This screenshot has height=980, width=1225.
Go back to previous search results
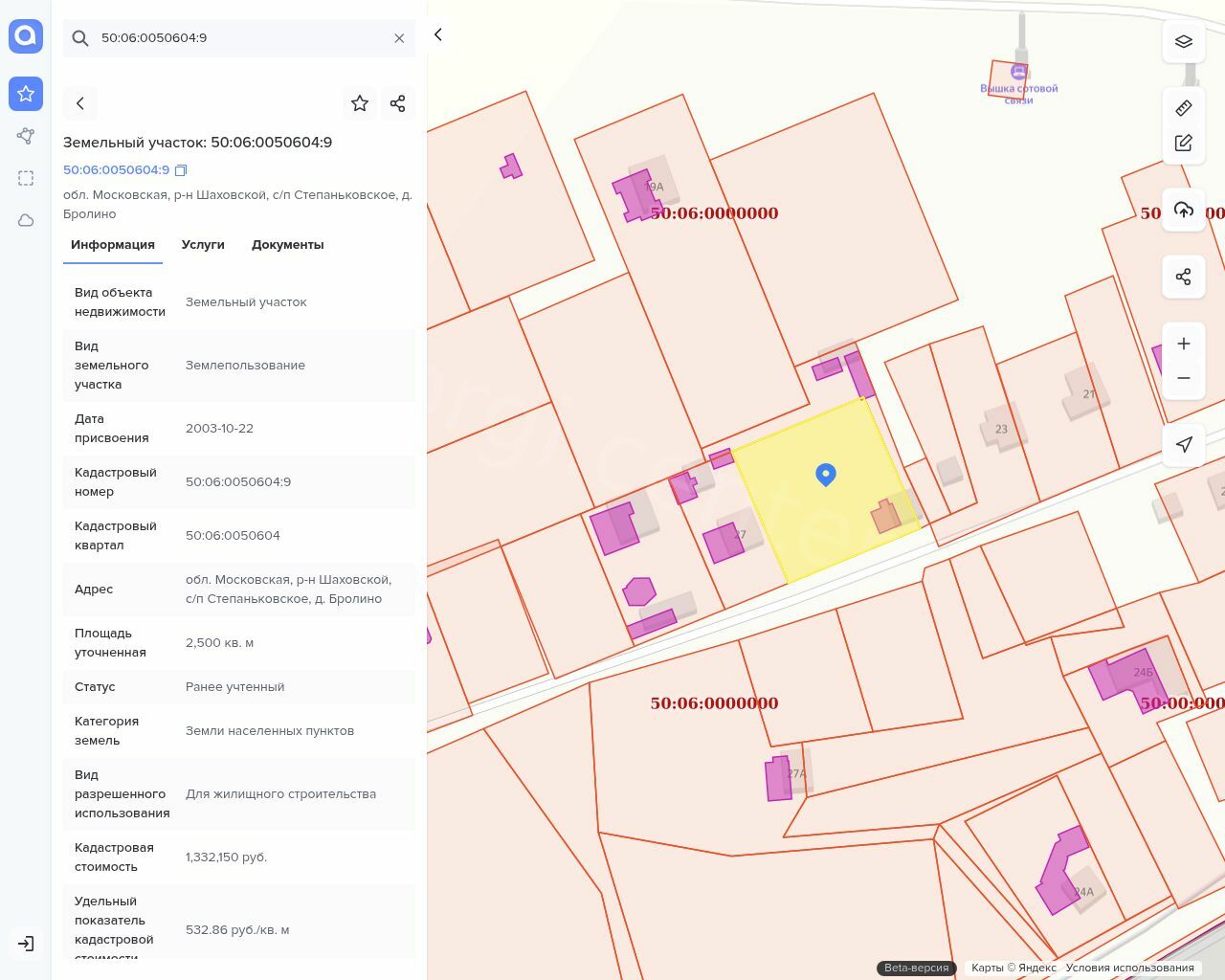[x=80, y=103]
